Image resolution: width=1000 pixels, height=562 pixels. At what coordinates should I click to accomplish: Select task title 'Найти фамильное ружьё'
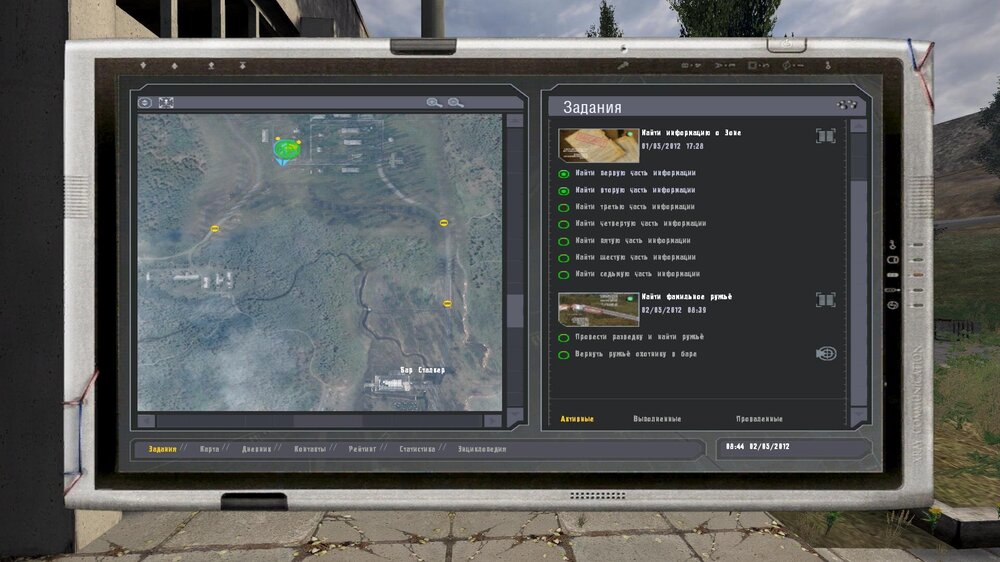686,297
